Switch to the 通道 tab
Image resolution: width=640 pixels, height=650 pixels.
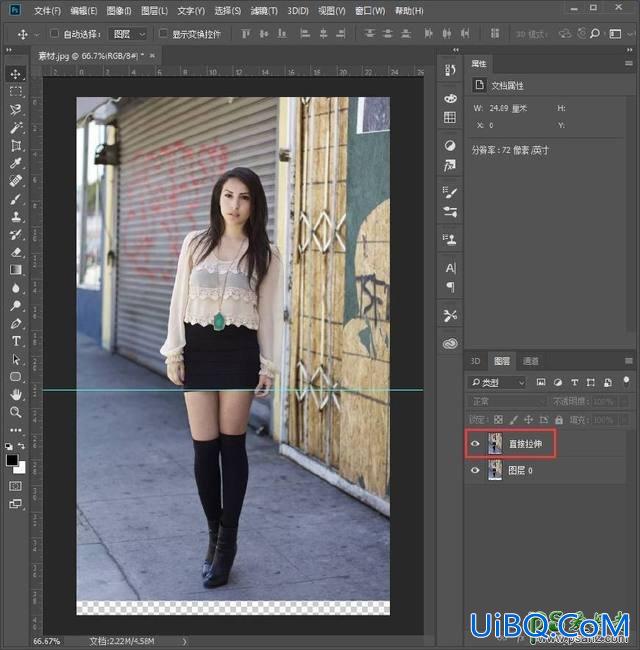(531, 361)
